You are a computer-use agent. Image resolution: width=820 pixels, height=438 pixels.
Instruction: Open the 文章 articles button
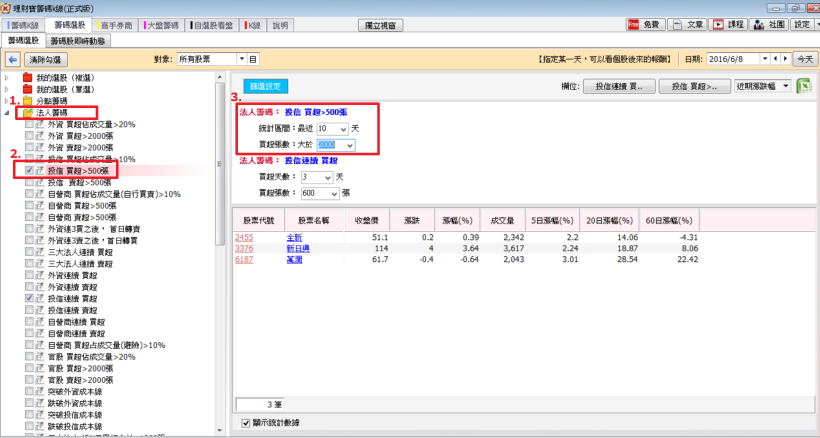click(688, 25)
